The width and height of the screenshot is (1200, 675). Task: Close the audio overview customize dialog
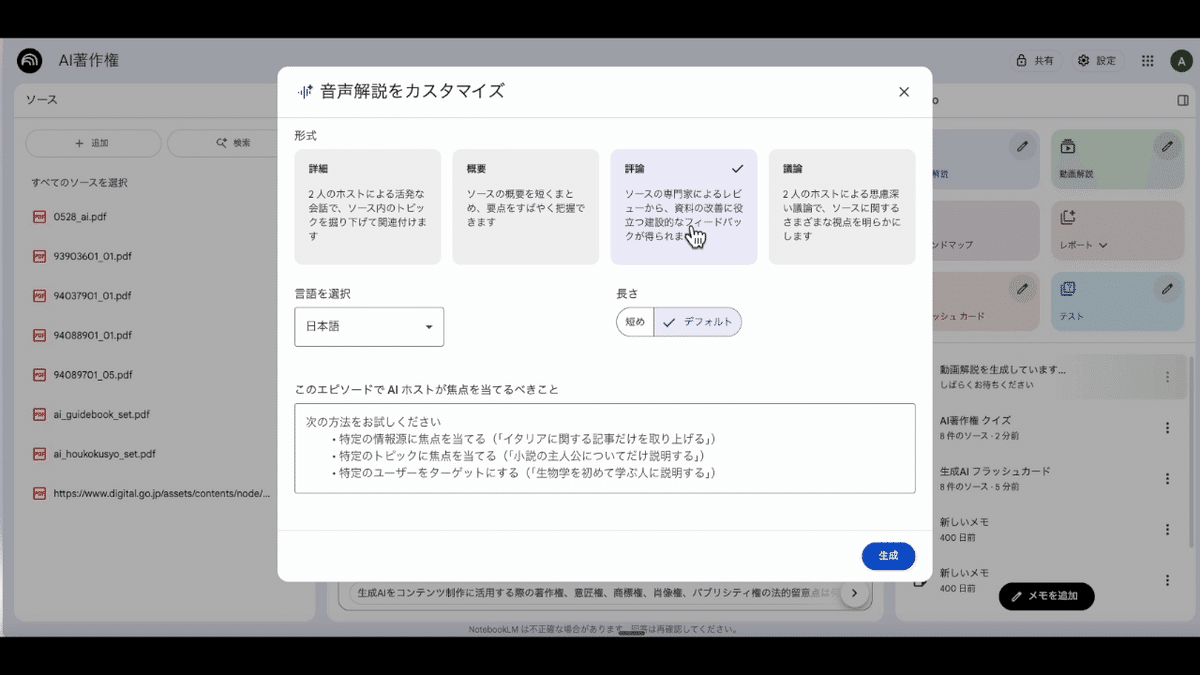(x=903, y=92)
